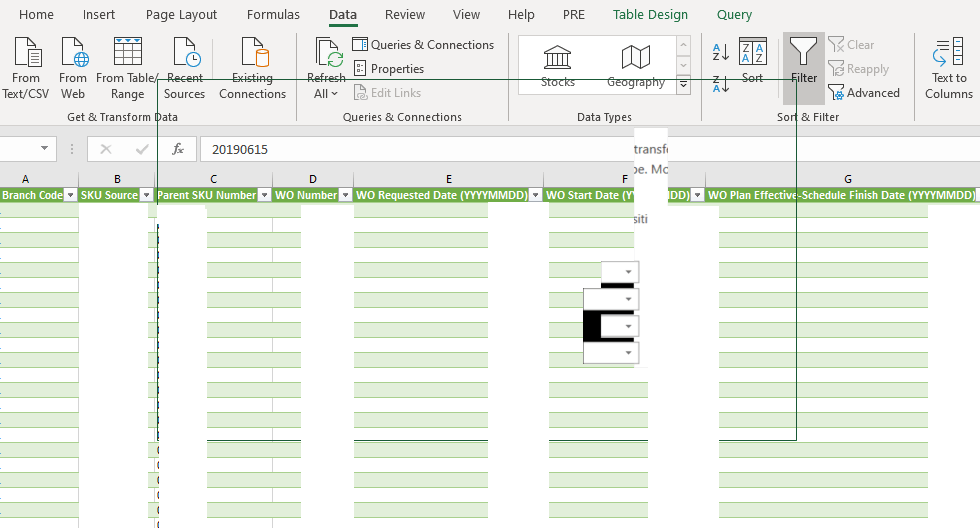
Task: Open WO Requested Date filter dropdown
Action: pos(535,195)
